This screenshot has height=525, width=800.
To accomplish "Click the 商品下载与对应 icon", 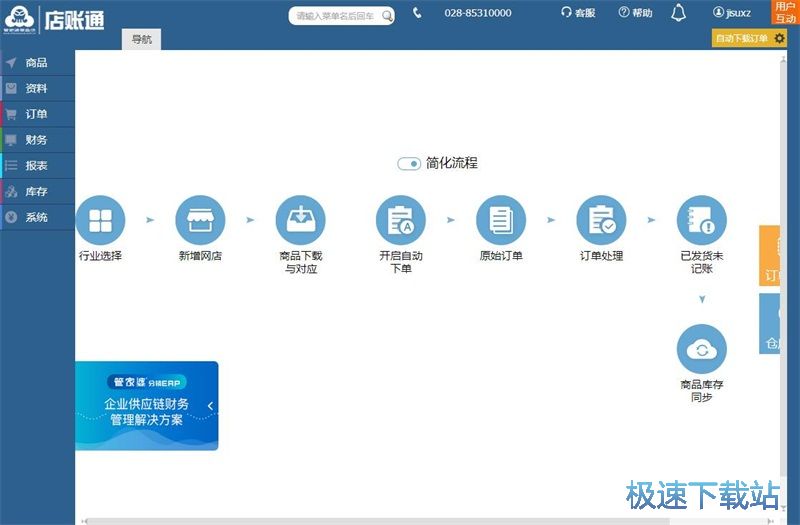I will 300,220.
